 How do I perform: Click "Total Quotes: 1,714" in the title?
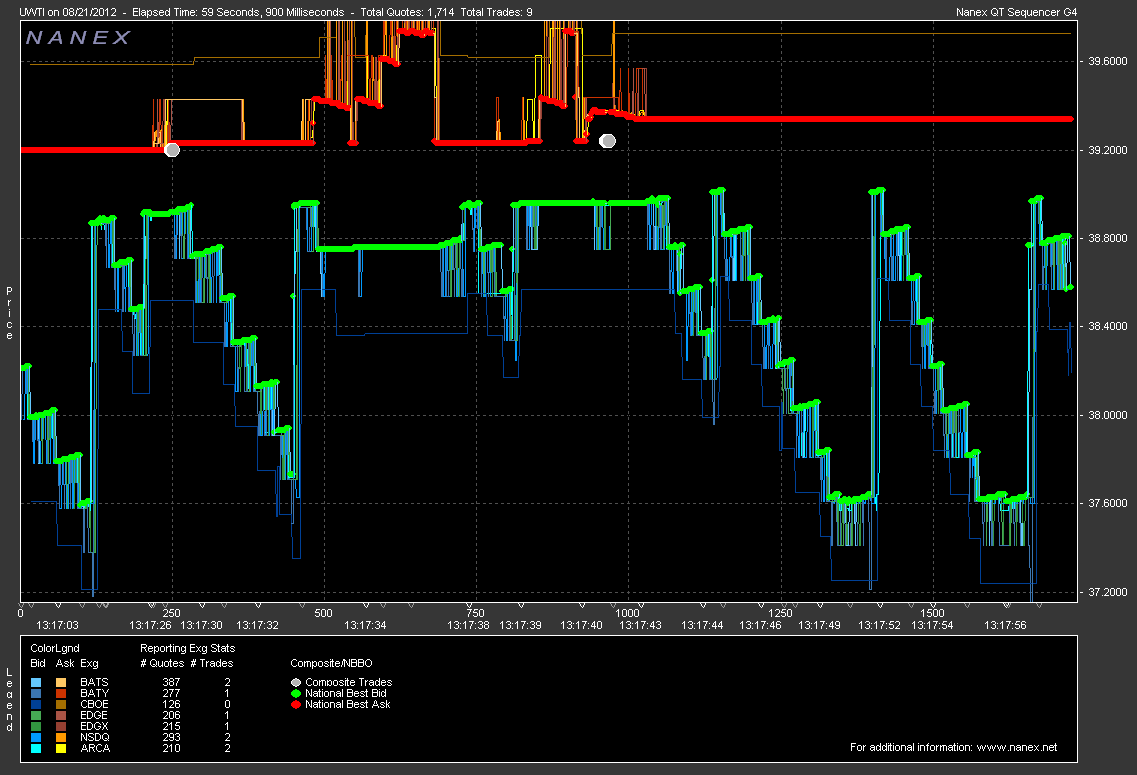click(x=408, y=12)
